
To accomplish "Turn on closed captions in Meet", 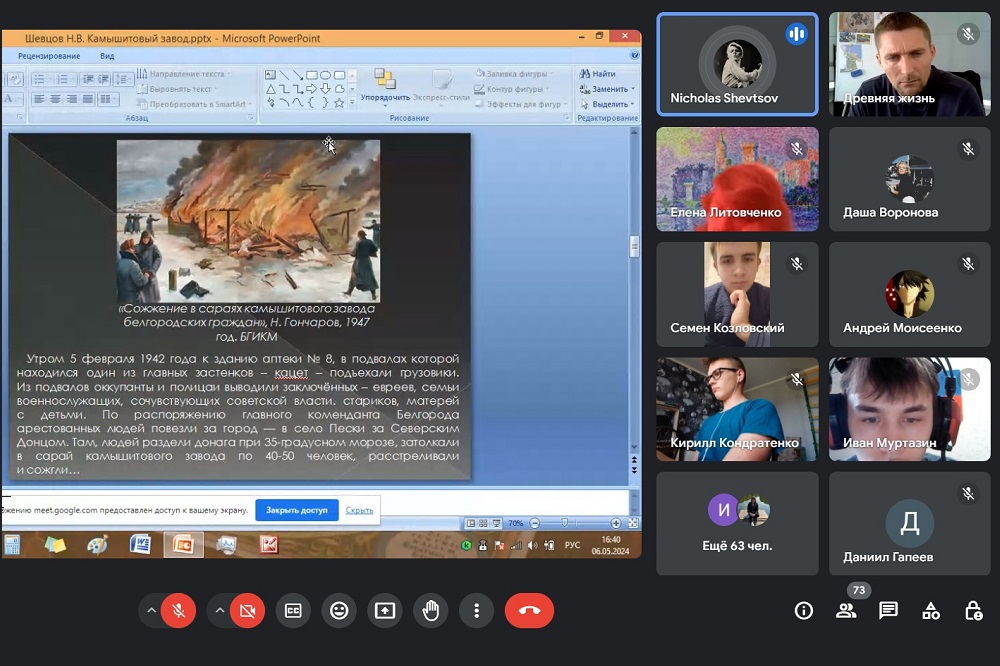I will [293, 610].
